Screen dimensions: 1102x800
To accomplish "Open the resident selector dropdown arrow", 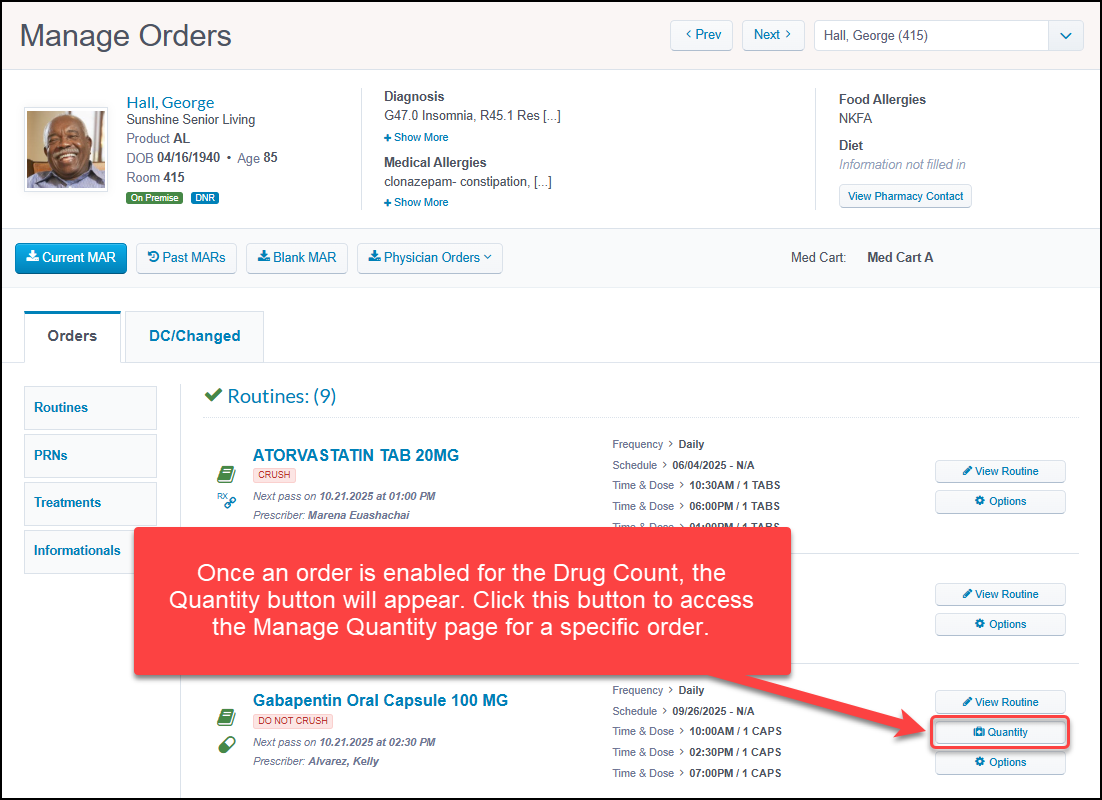I will tap(1065, 36).
